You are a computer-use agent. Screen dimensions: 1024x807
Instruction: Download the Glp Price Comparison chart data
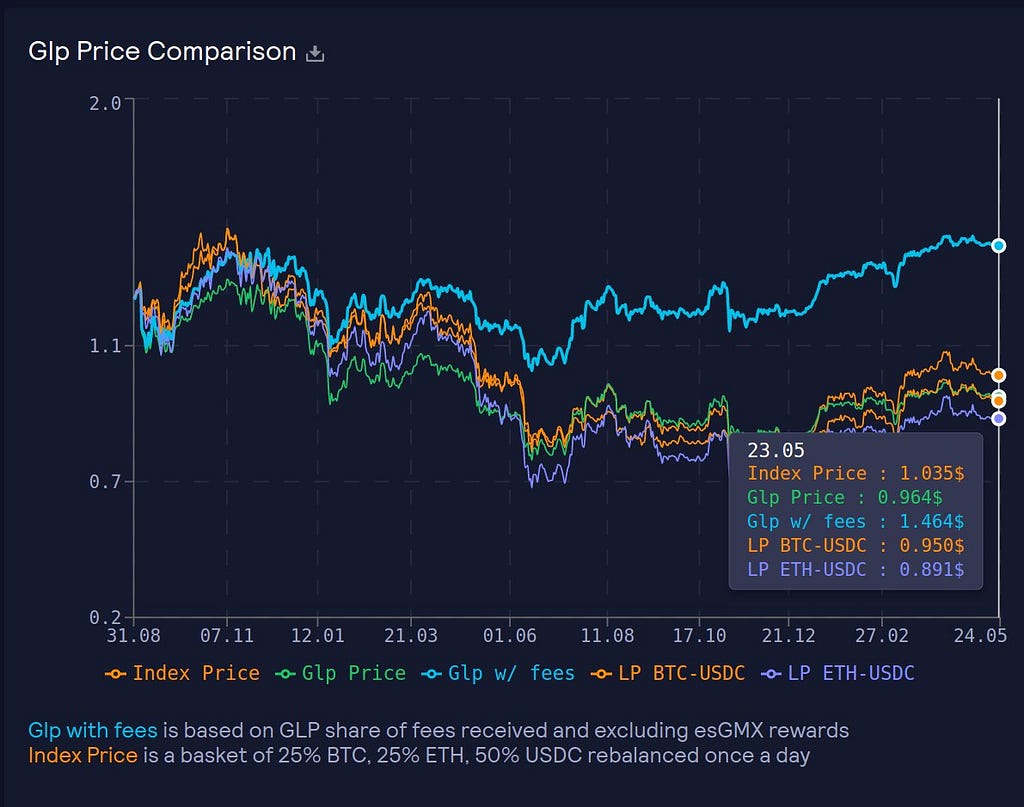(315, 53)
